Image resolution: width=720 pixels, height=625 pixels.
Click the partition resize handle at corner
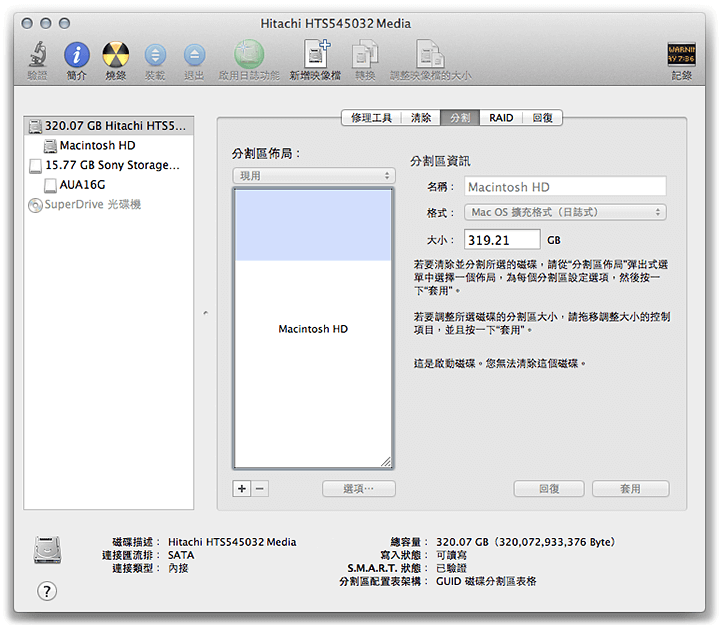[x=386, y=462]
